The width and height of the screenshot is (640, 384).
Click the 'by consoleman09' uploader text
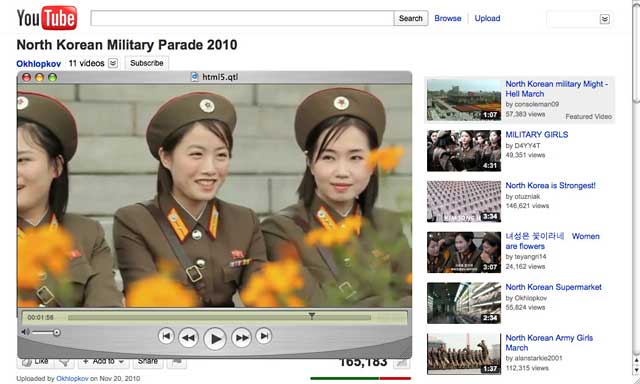click(x=532, y=104)
